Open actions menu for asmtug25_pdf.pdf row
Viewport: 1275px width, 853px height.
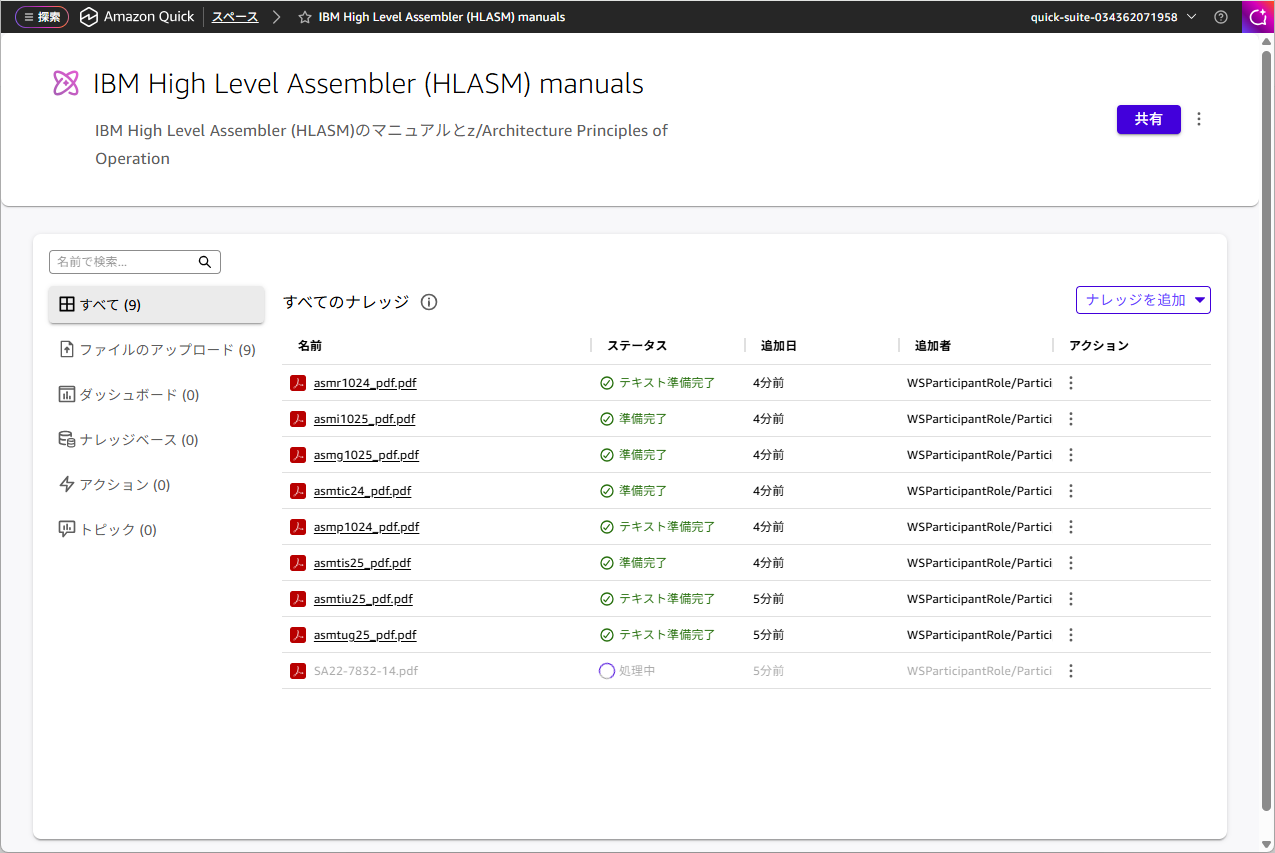[1071, 635]
